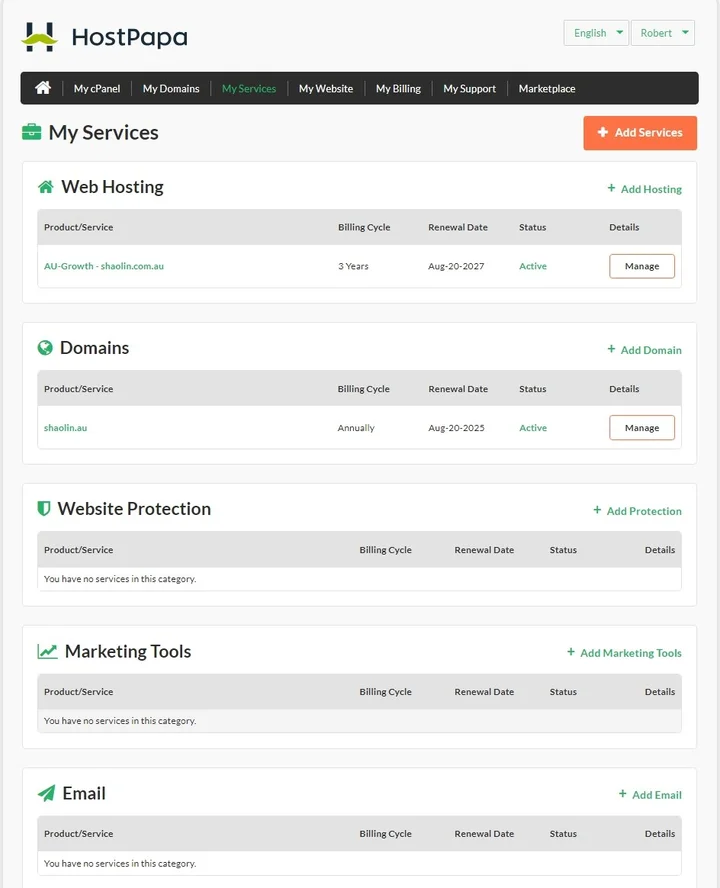
Task: Click the briefcase icon beside My Services
Action: pyautogui.click(x=31, y=132)
